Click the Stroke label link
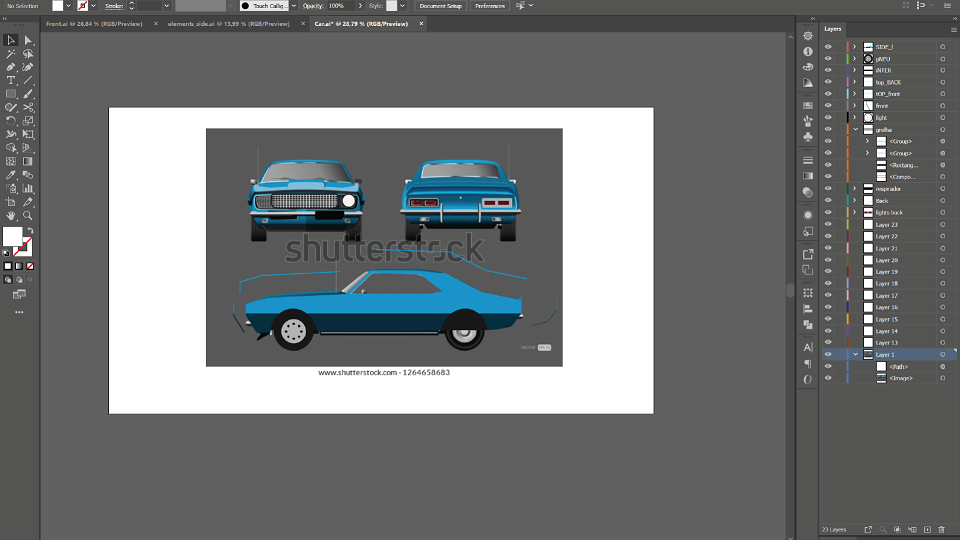This screenshot has width=960, height=540. 114,6
